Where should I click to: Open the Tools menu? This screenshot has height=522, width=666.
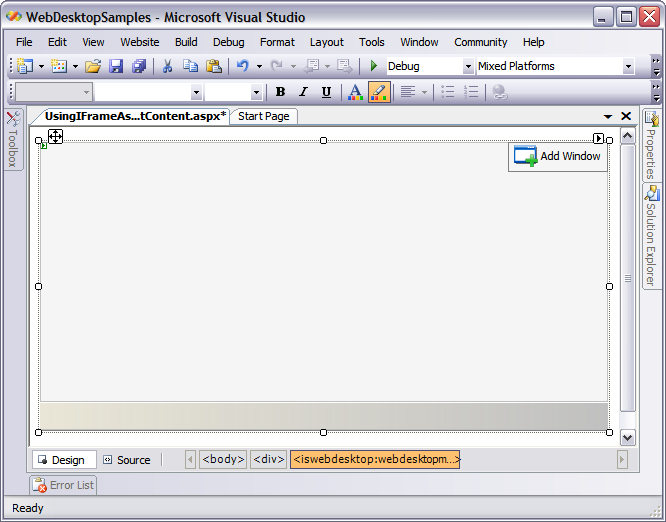(x=372, y=42)
